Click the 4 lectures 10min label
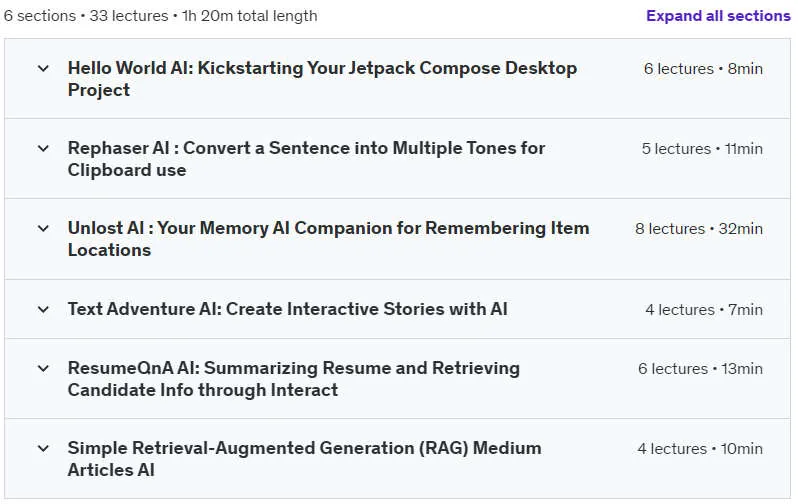798x504 pixels. pos(700,449)
